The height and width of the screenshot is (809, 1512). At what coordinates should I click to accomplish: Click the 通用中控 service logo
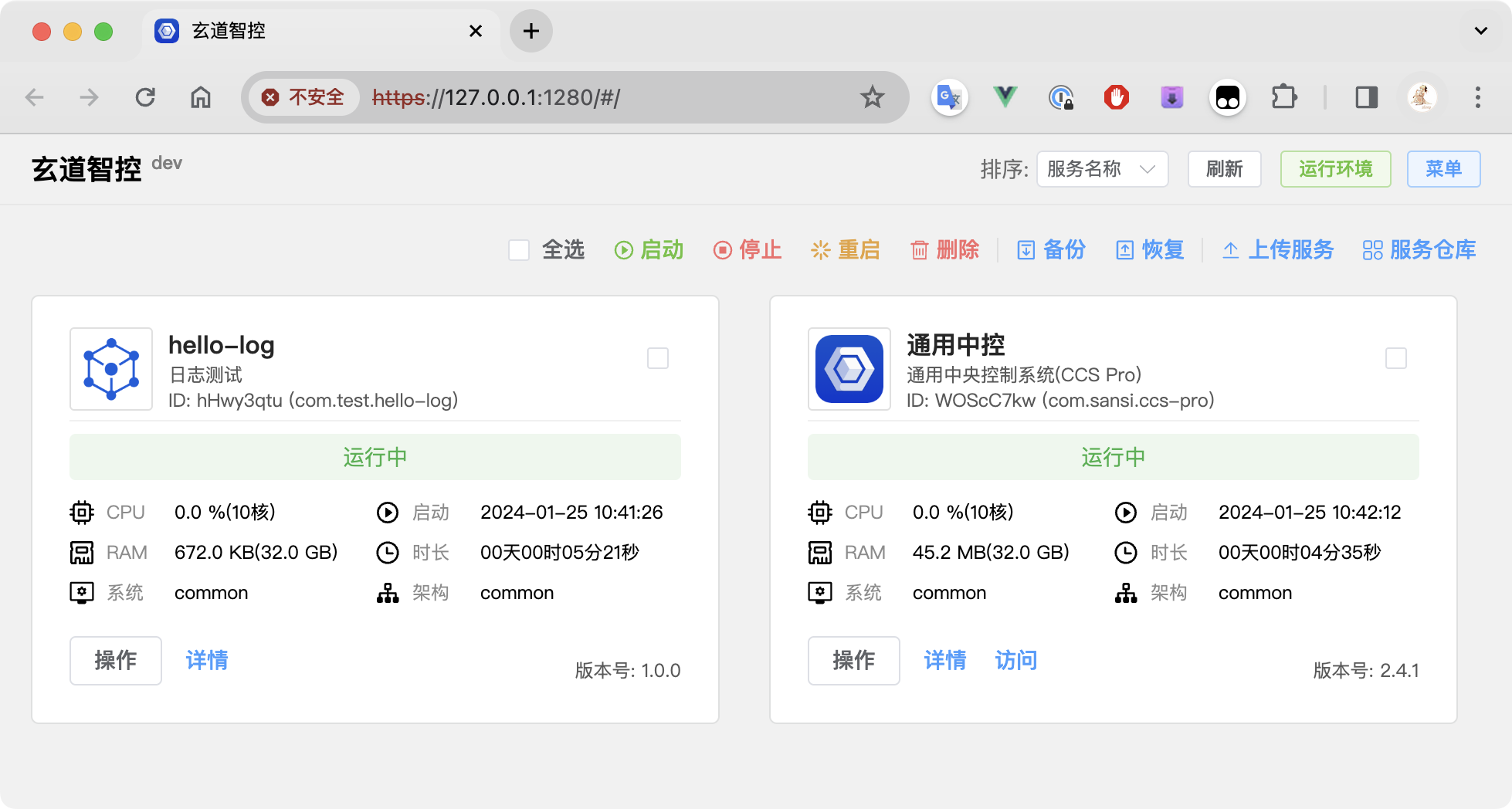click(849, 369)
